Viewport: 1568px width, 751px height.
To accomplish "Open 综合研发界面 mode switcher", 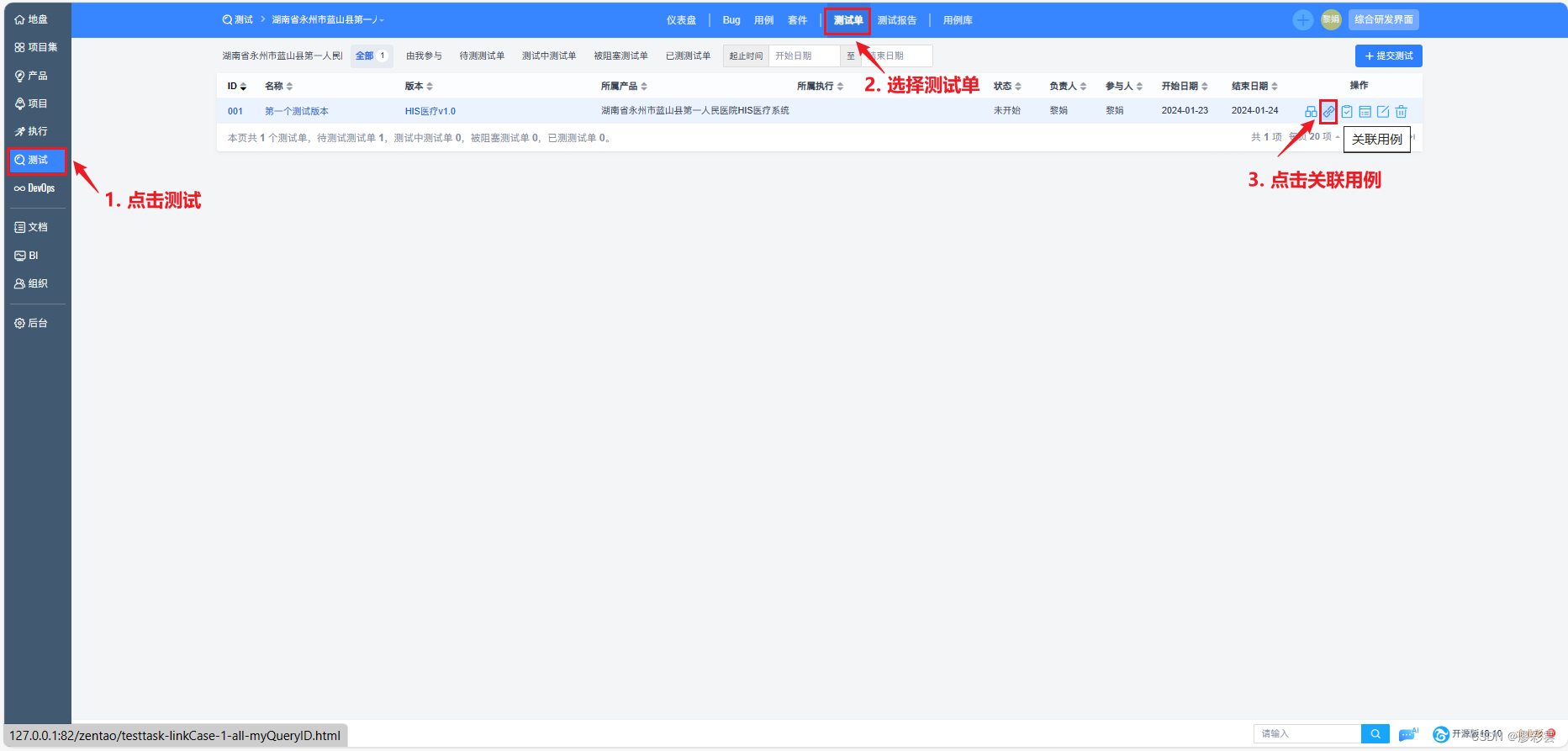I will pos(1384,19).
